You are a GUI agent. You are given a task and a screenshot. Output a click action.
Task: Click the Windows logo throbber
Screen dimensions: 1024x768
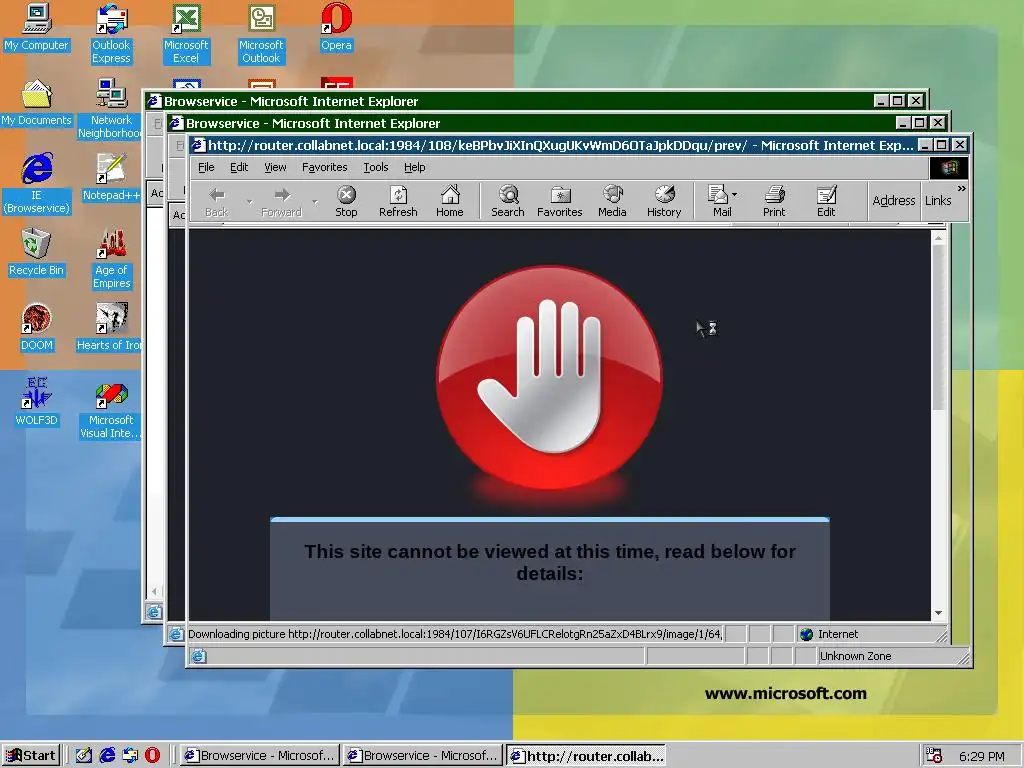click(x=949, y=168)
